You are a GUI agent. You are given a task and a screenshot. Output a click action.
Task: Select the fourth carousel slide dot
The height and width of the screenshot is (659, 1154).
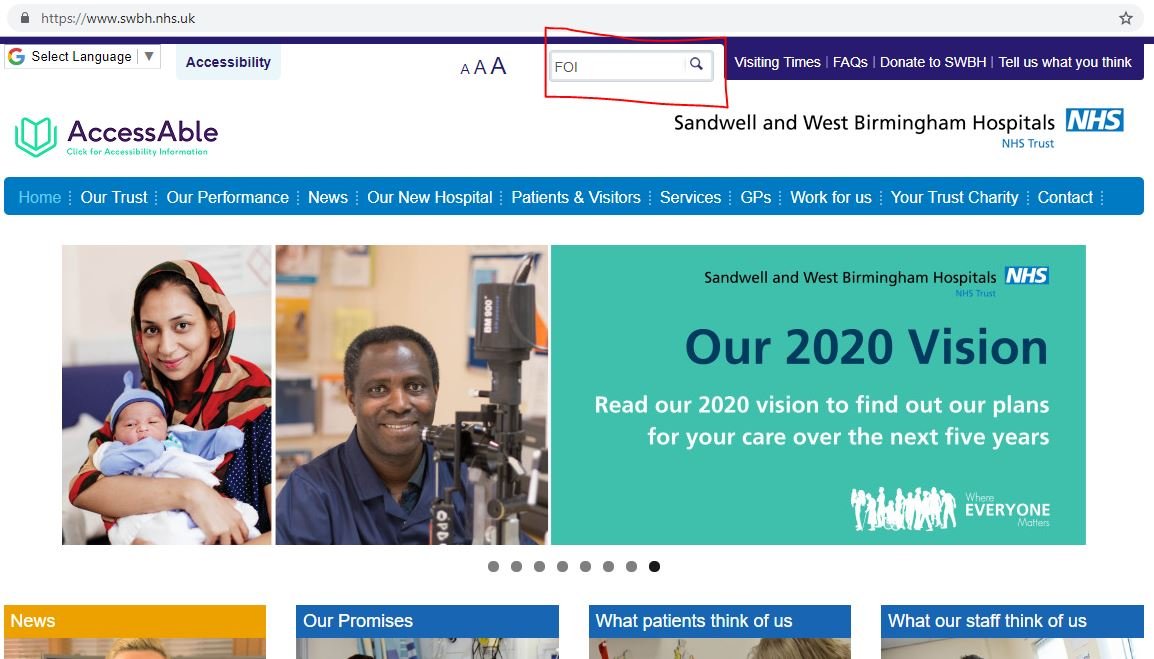pyautogui.click(x=562, y=566)
